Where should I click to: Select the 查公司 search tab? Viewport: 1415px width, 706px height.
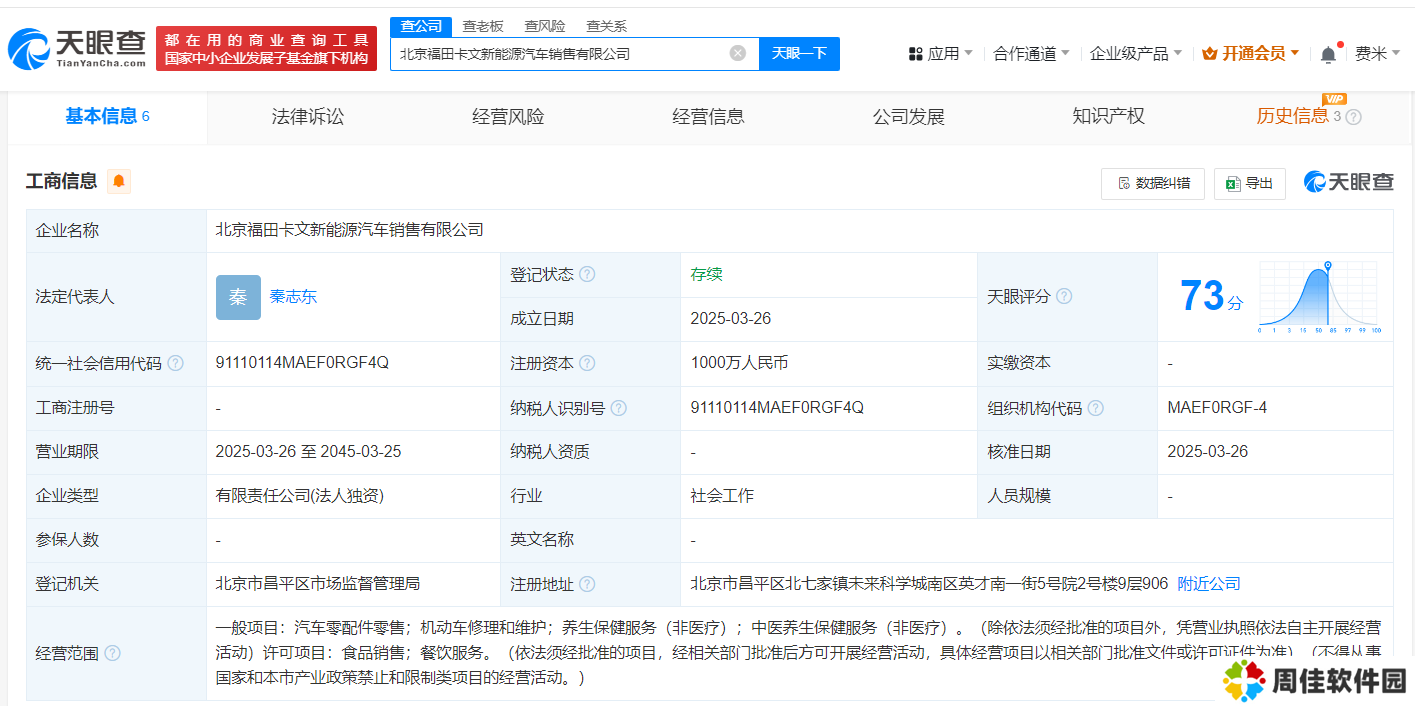(x=421, y=26)
